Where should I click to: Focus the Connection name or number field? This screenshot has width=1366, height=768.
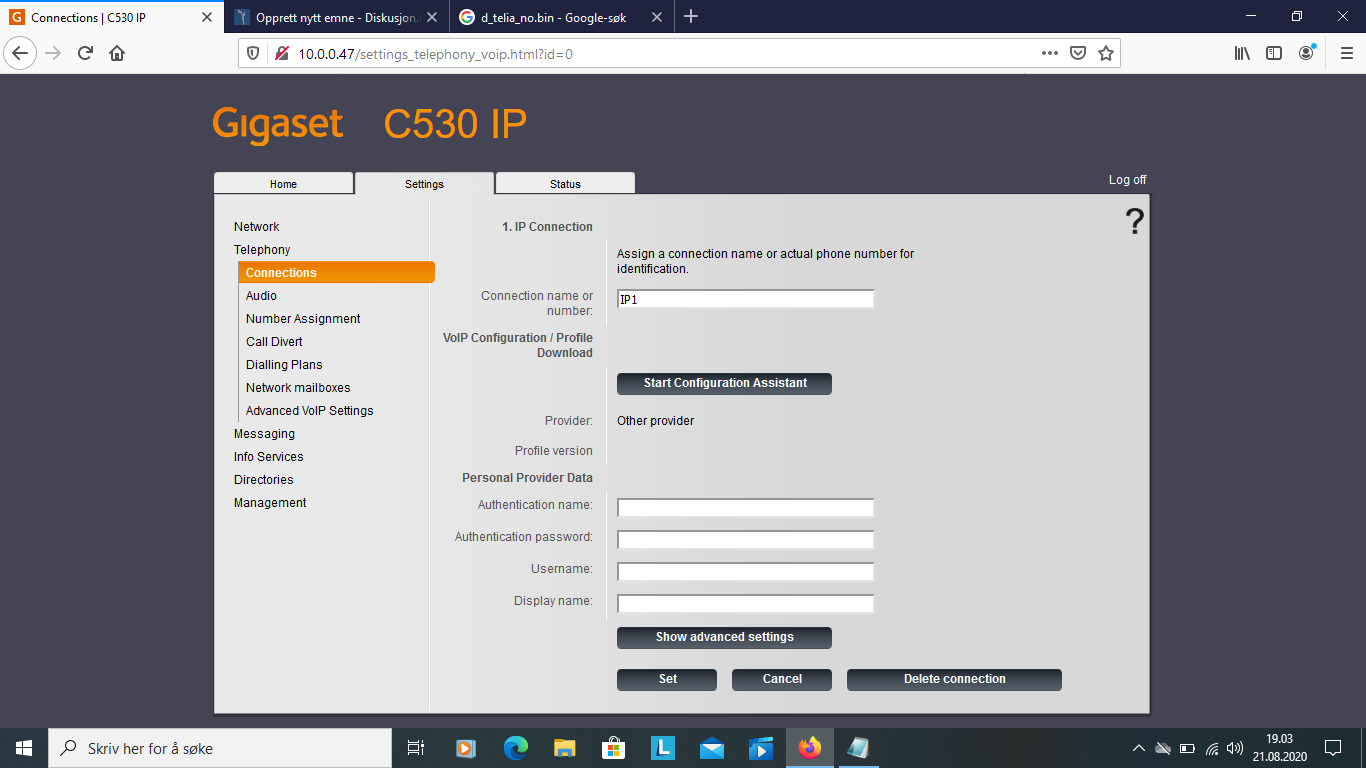(x=746, y=299)
